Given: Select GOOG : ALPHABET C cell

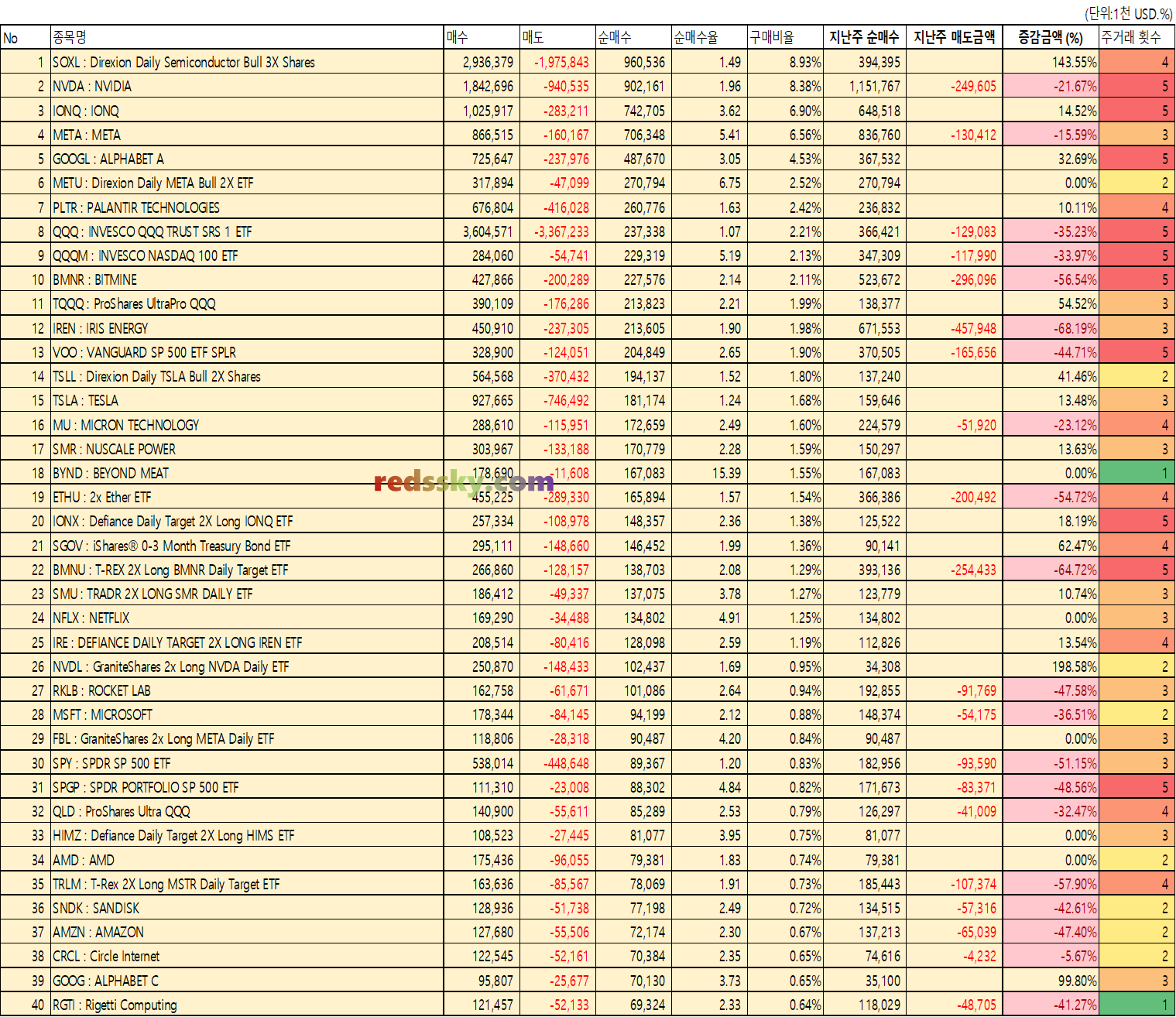Looking at the screenshot, I should (x=247, y=981).
